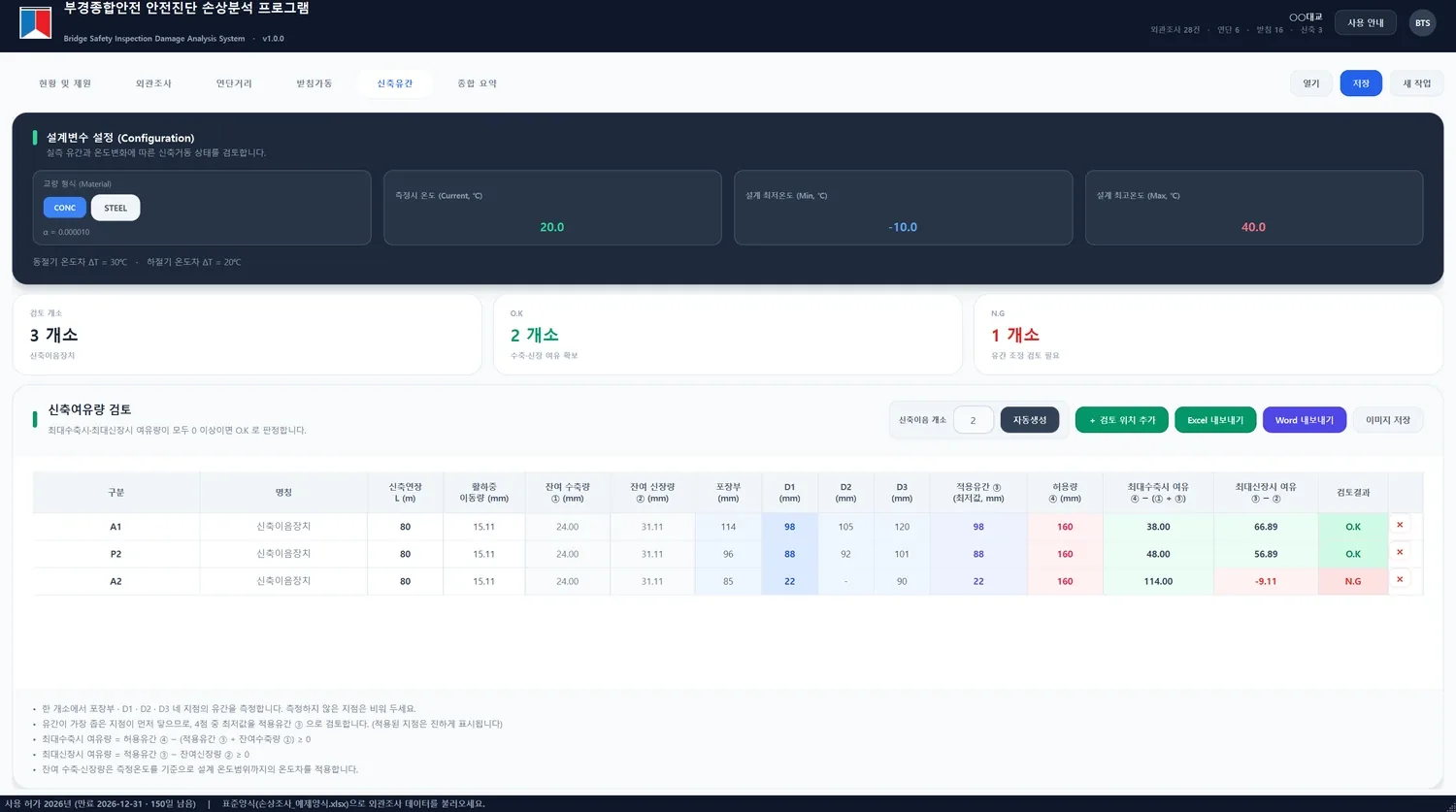Click the D2 value 92 cell

coord(845,554)
